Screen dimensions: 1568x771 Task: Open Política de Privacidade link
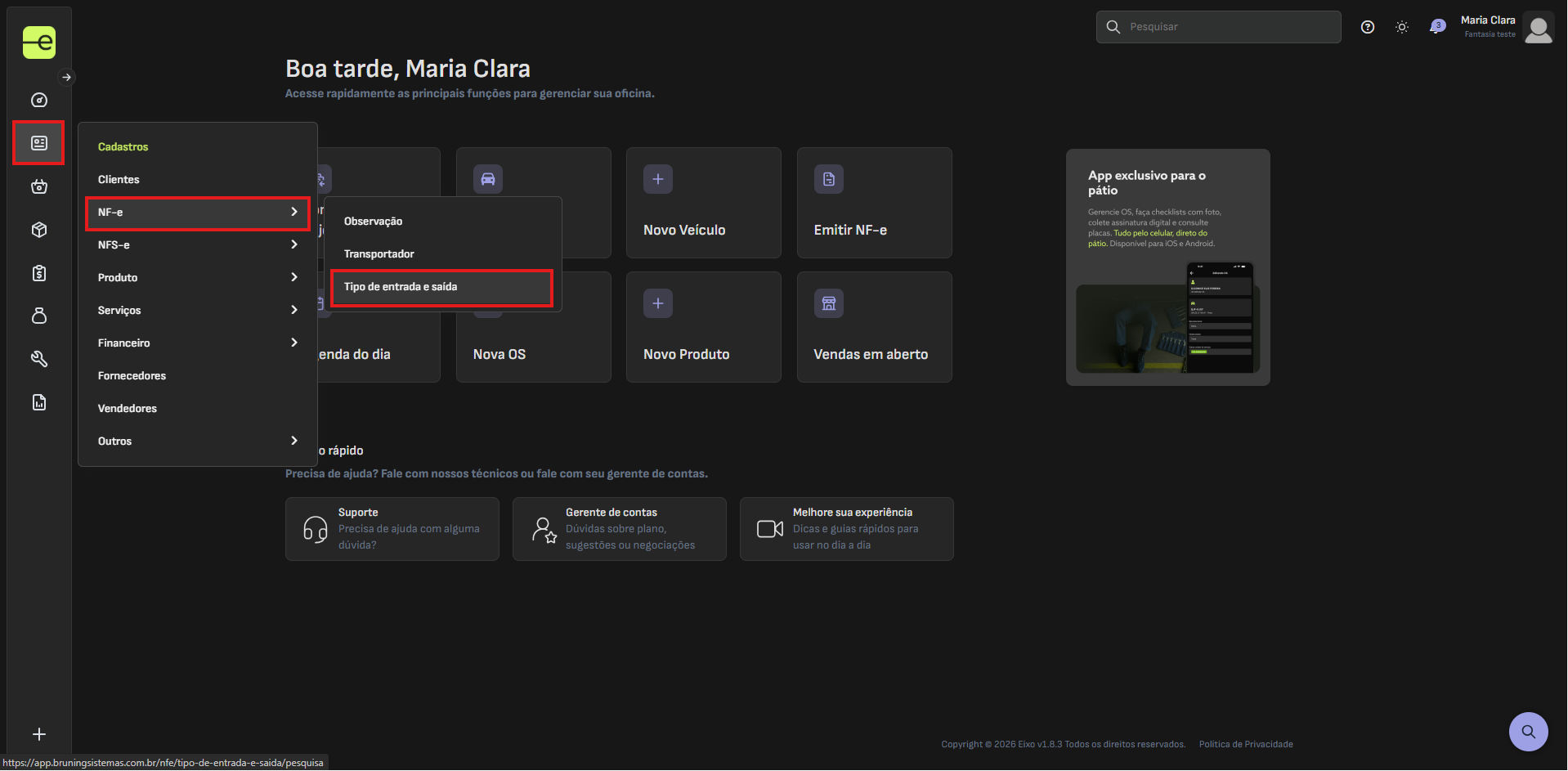click(x=1246, y=744)
